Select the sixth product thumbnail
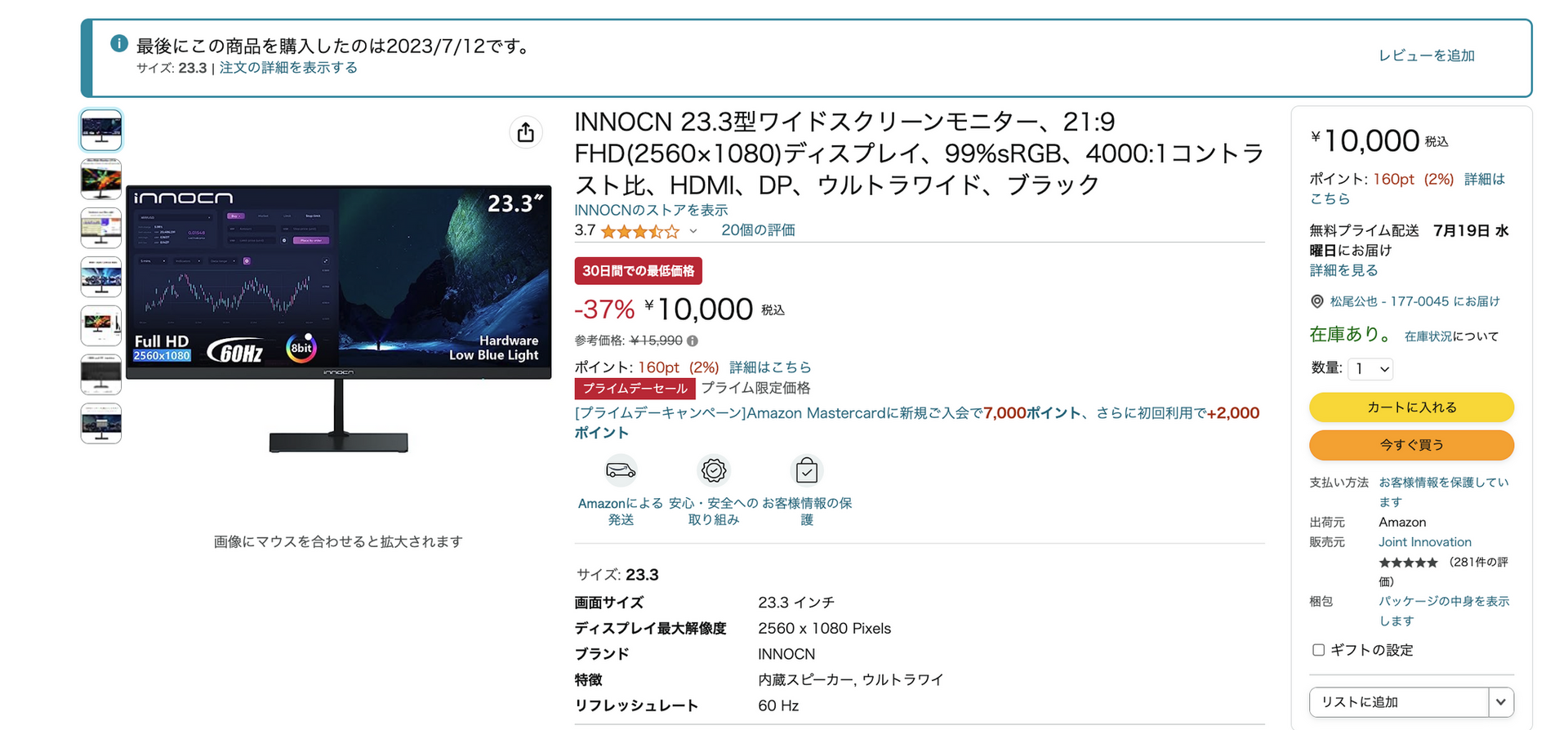This screenshot has width=1568, height=730. point(101,375)
